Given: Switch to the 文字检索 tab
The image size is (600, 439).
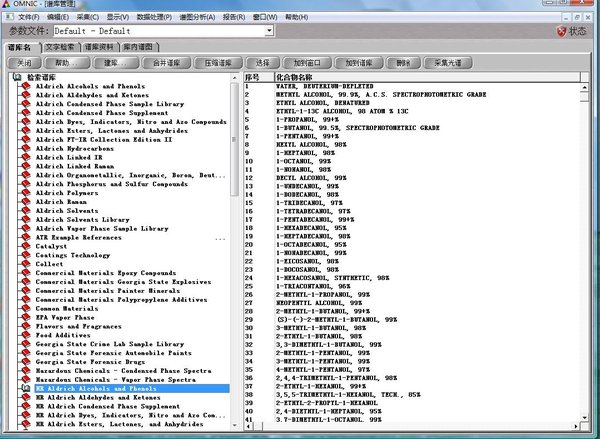Looking at the screenshot, I should point(60,47).
